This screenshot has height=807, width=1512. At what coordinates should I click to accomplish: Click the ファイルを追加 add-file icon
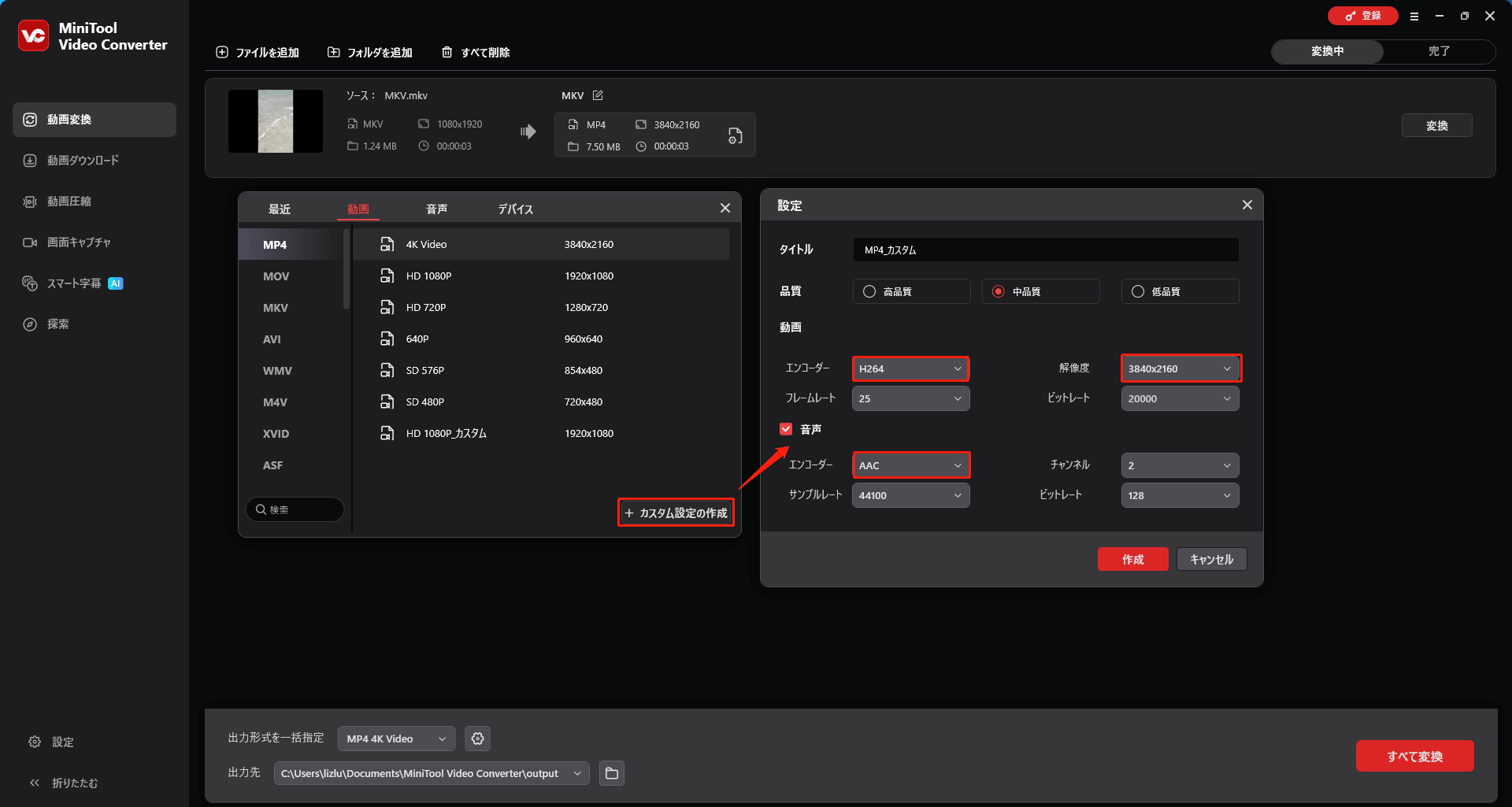click(222, 52)
